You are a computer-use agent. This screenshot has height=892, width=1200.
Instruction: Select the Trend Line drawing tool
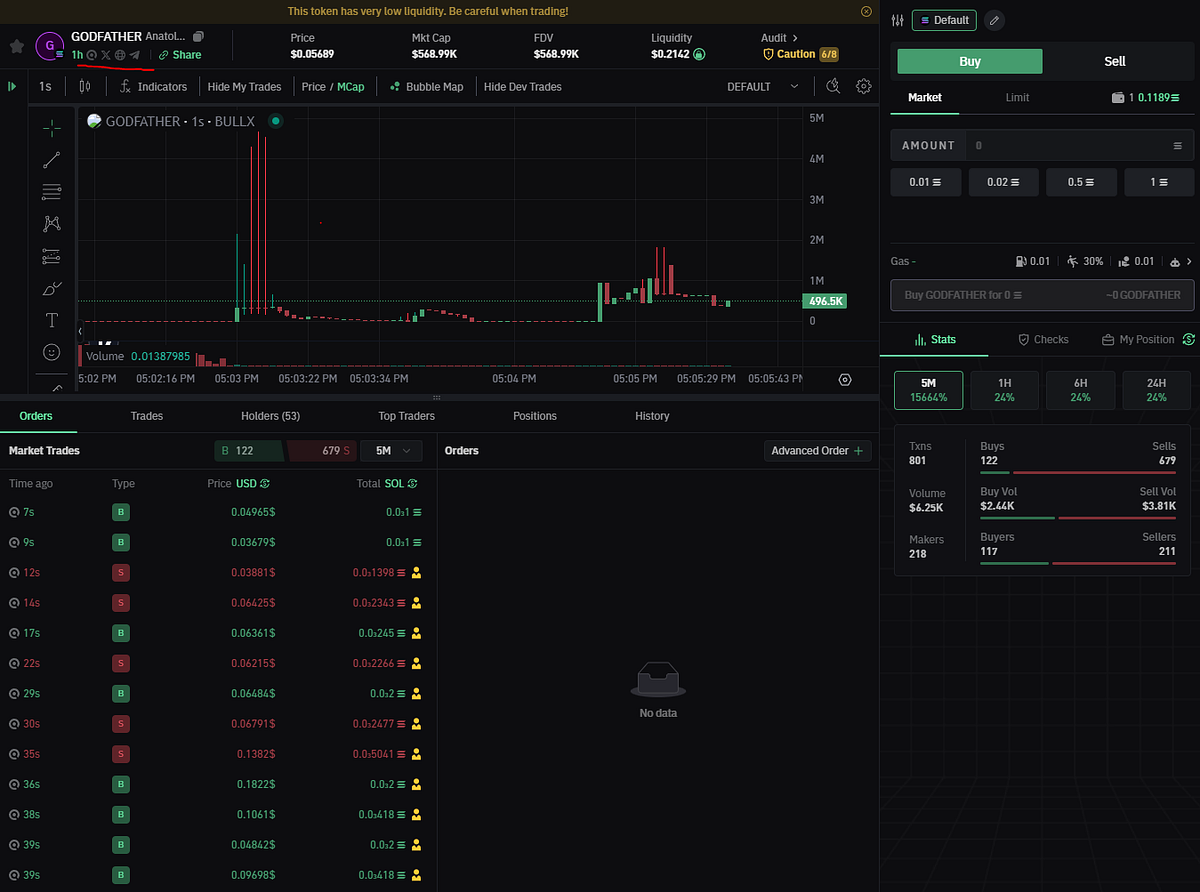click(x=50, y=160)
